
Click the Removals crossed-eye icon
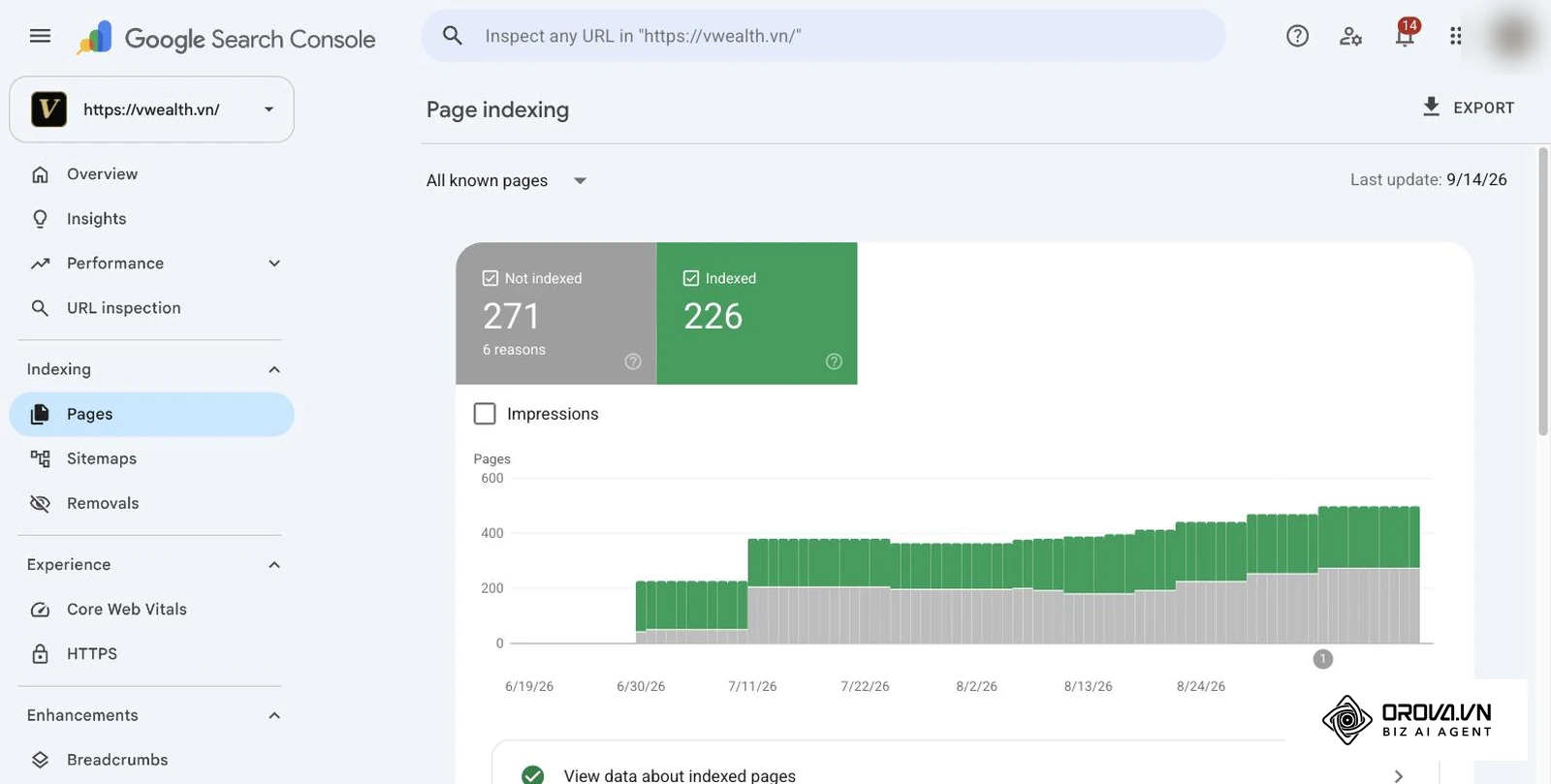tap(40, 503)
